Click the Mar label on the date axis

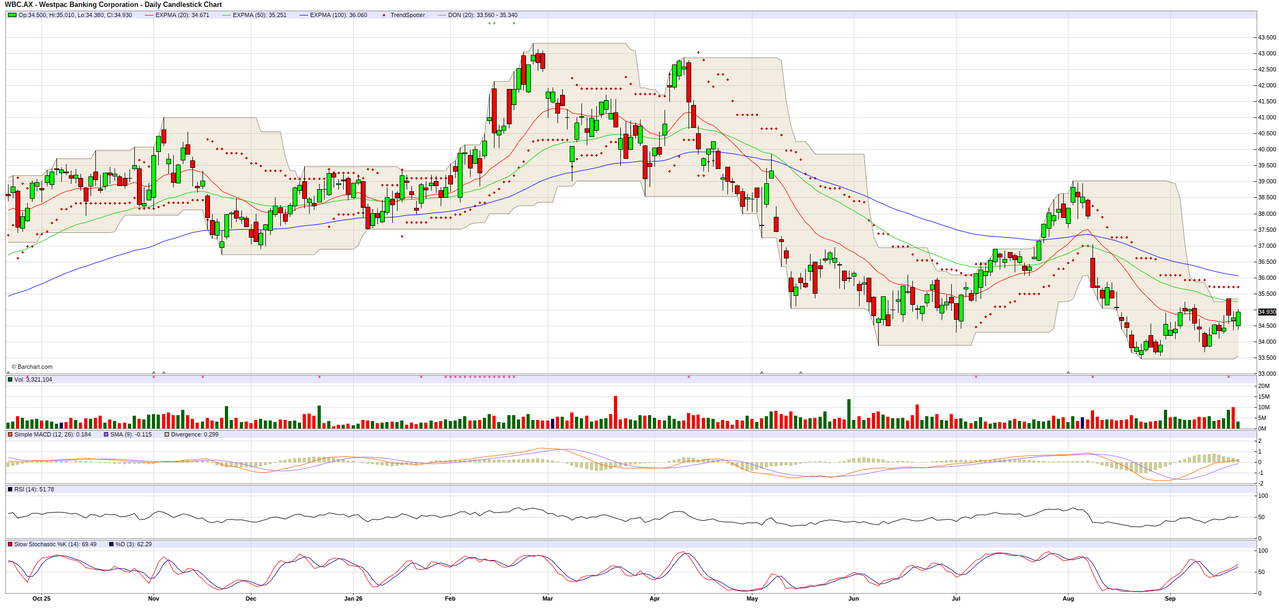pyautogui.click(x=547, y=599)
